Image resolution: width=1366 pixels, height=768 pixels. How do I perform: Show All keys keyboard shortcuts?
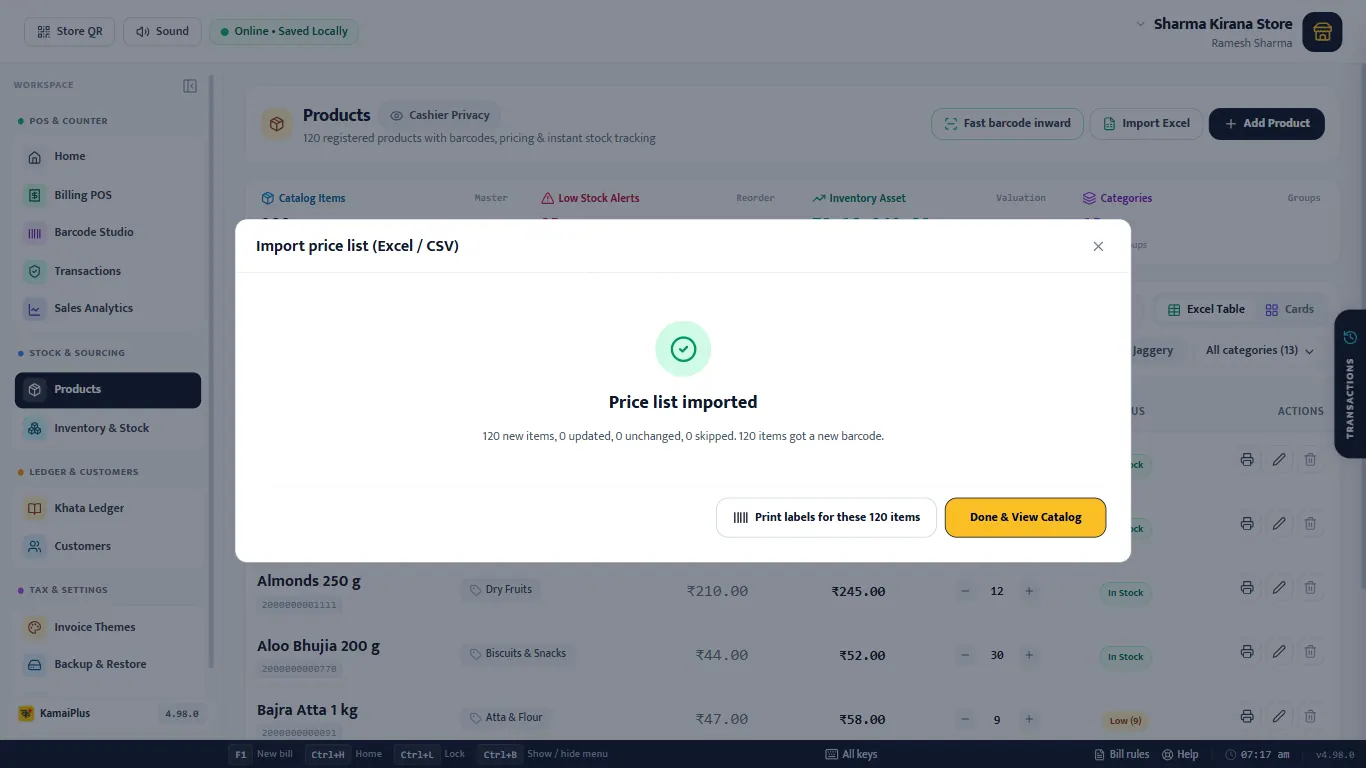point(851,754)
